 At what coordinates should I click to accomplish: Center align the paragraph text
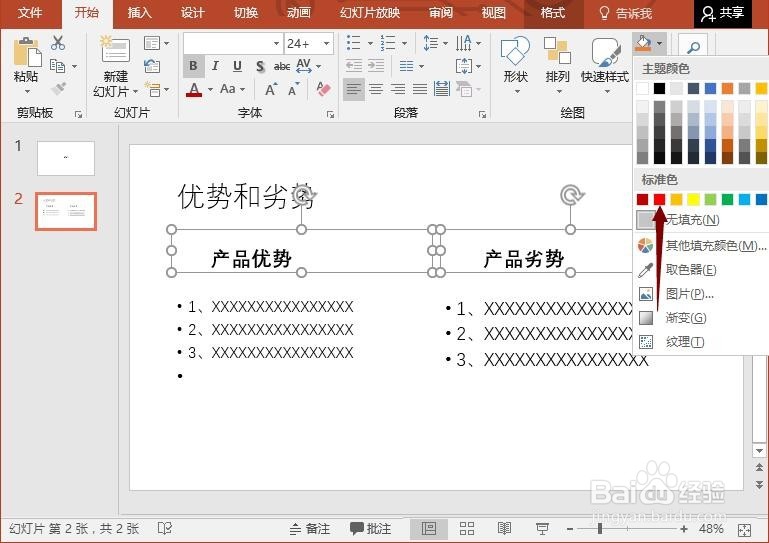[x=376, y=89]
